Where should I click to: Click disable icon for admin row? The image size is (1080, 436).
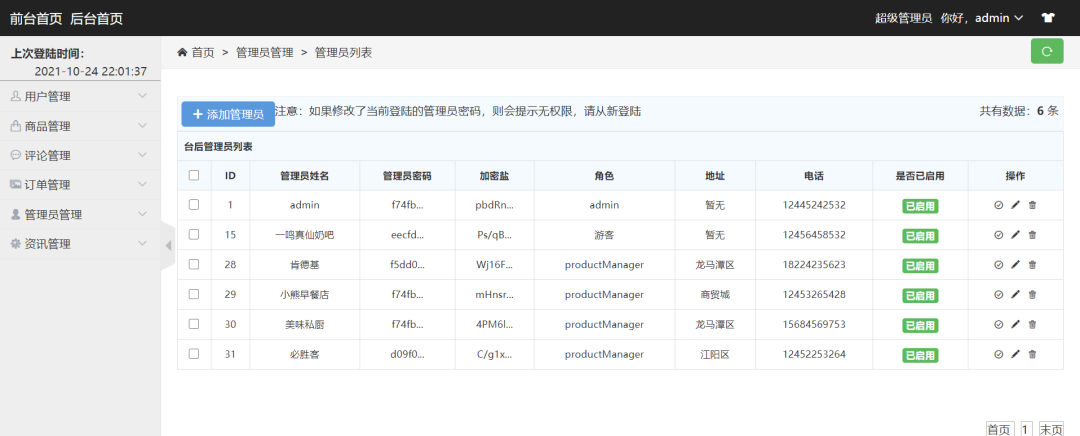998,205
